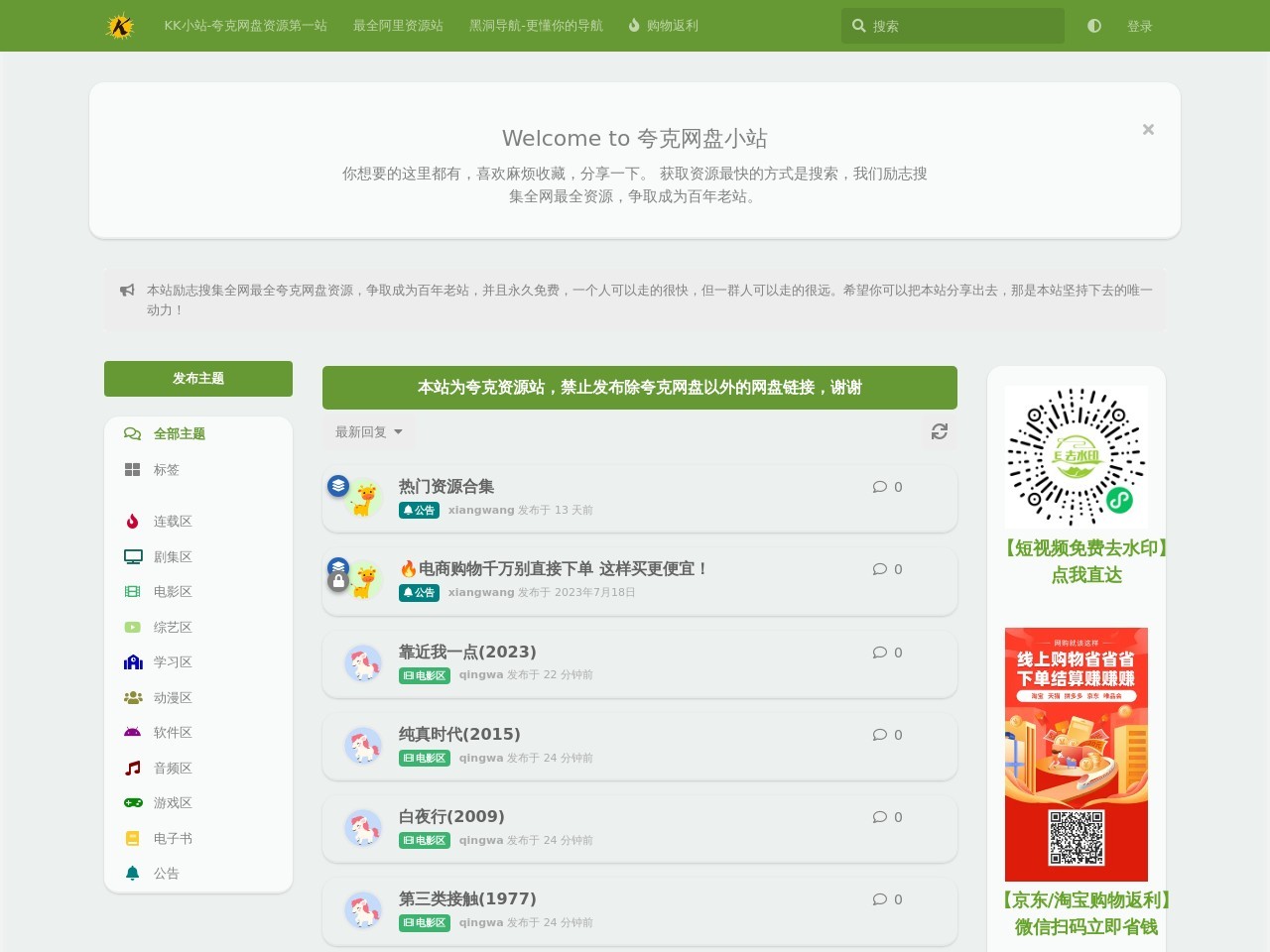This screenshot has height=952, width=1270.
Task: Click the 电影区 film icon in the sidebar
Action: point(132,591)
